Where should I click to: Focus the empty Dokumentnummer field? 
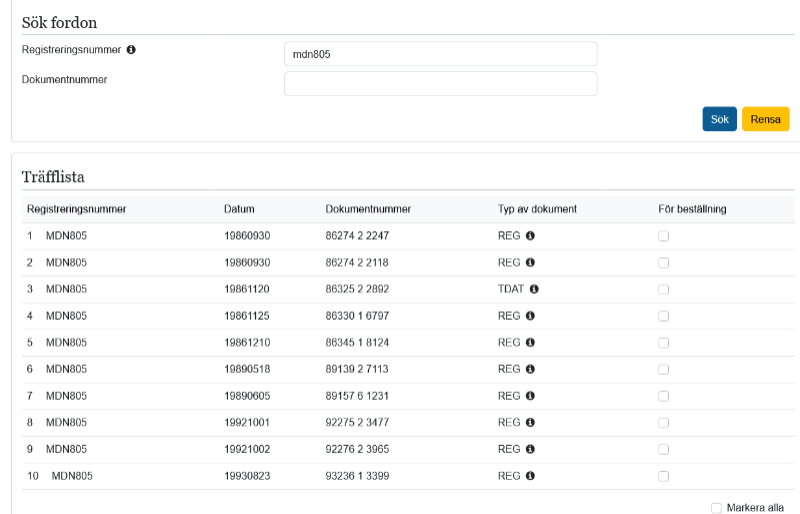pos(440,83)
